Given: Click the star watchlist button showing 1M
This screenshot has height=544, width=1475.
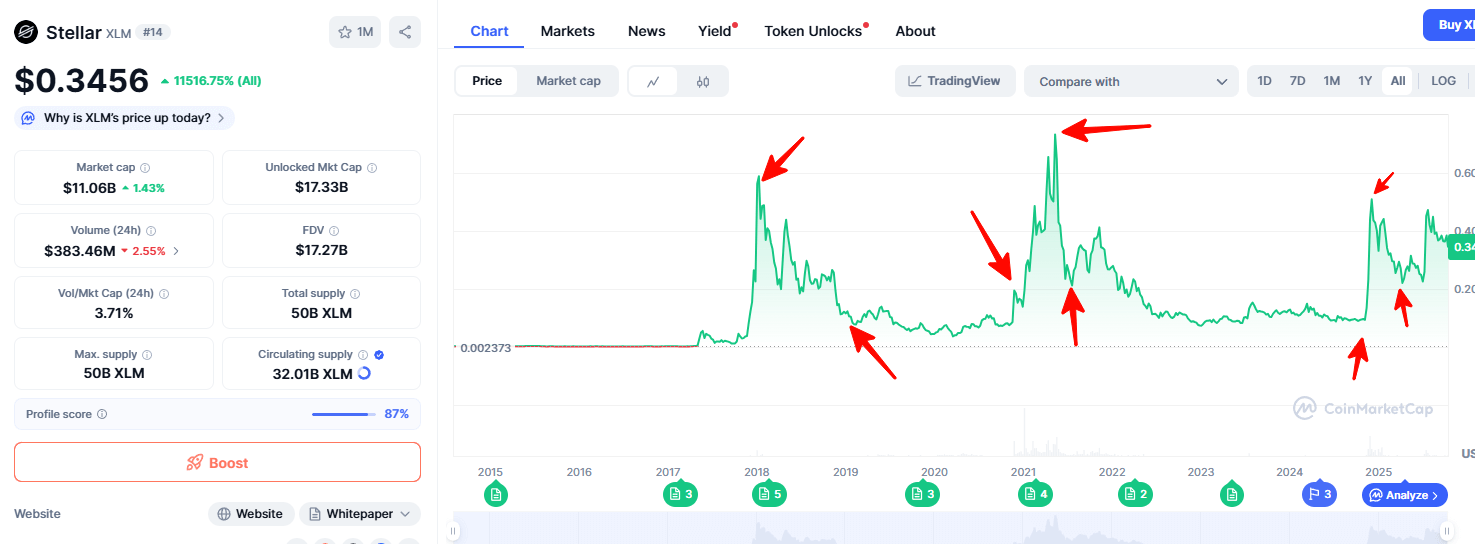Looking at the screenshot, I should (355, 32).
